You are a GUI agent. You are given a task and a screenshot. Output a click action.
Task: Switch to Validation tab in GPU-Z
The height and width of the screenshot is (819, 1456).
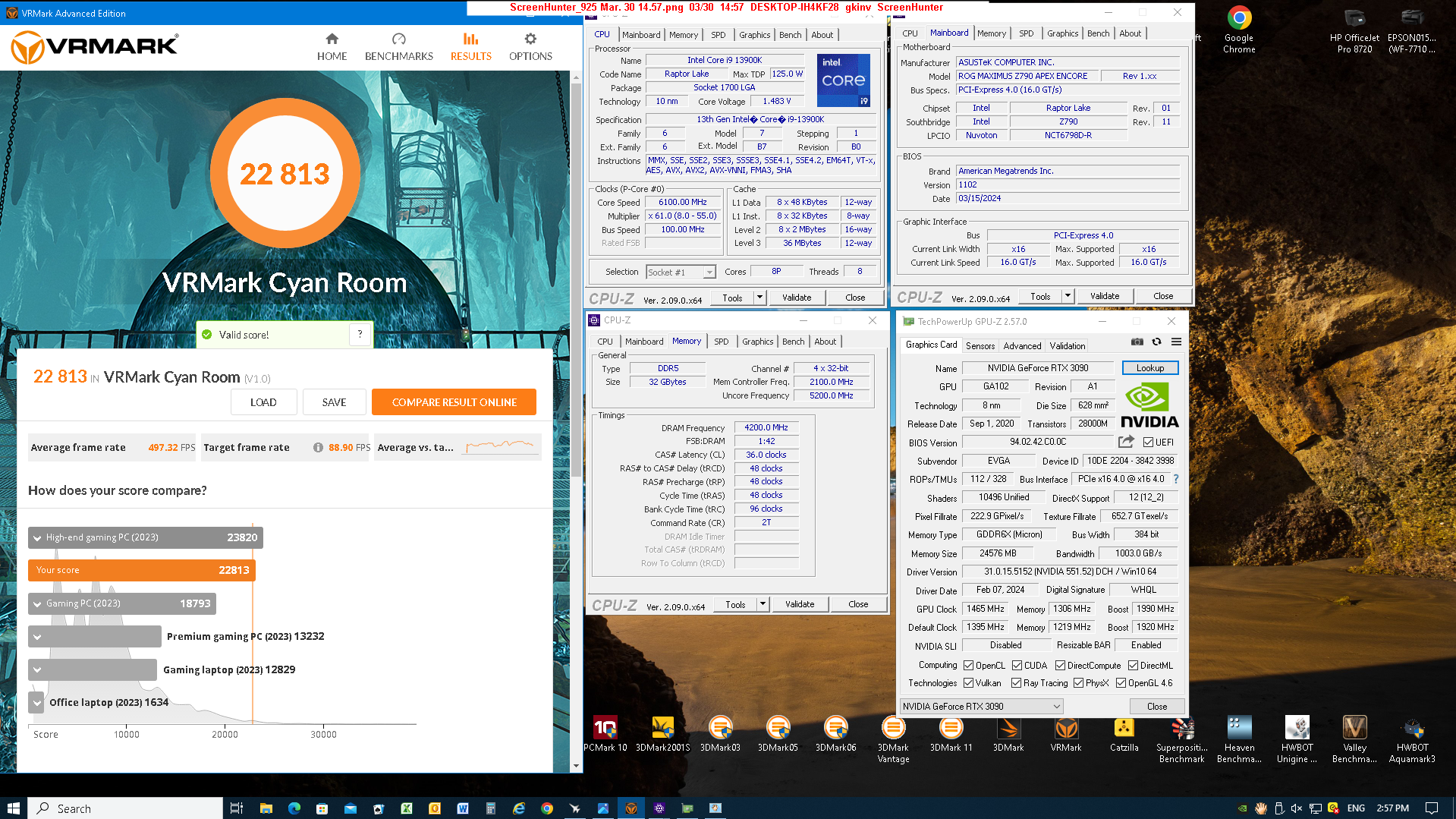(1067, 345)
